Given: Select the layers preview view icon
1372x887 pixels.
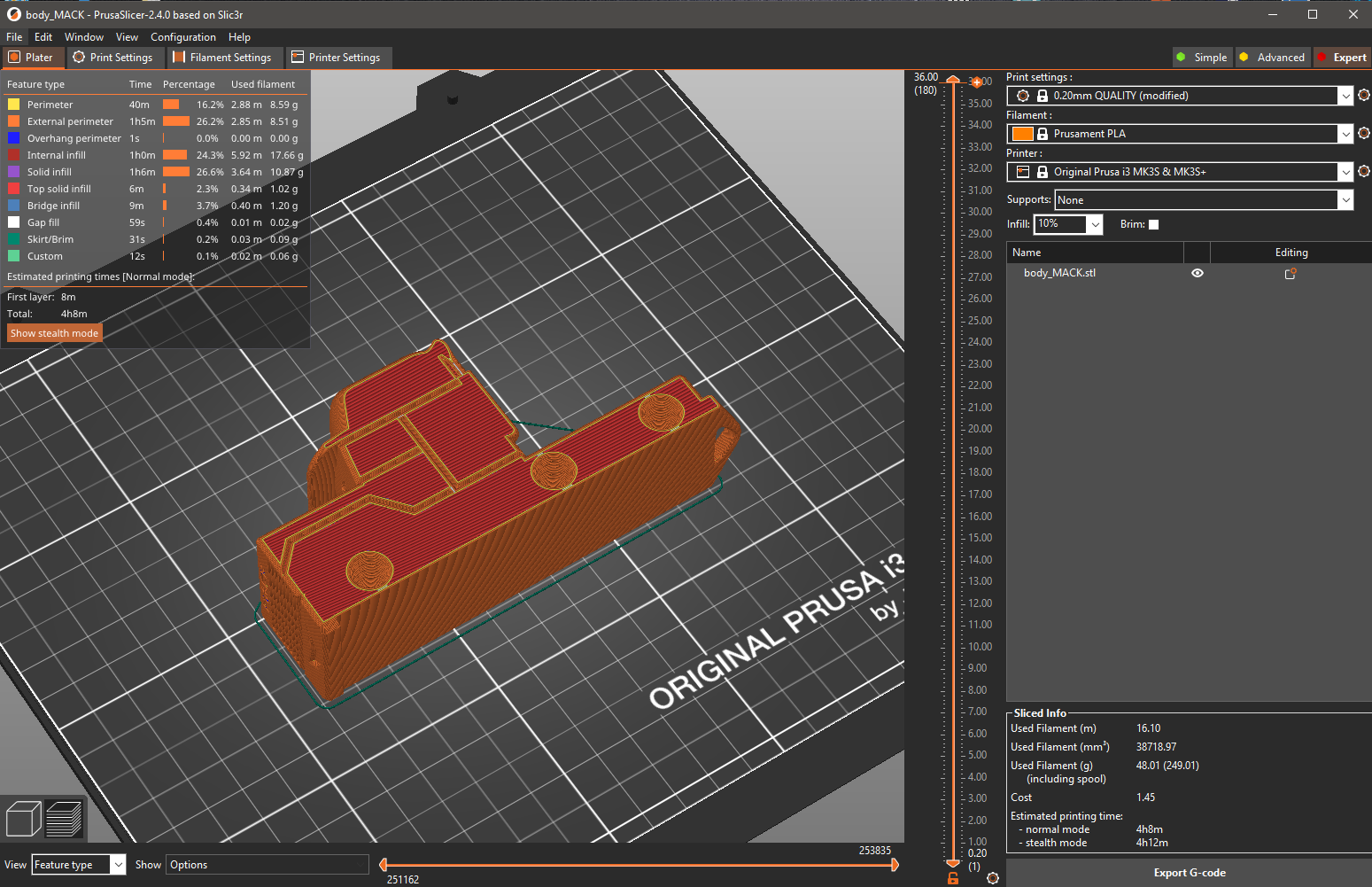Looking at the screenshot, I should pyautogui.click(x=64, y=818).
